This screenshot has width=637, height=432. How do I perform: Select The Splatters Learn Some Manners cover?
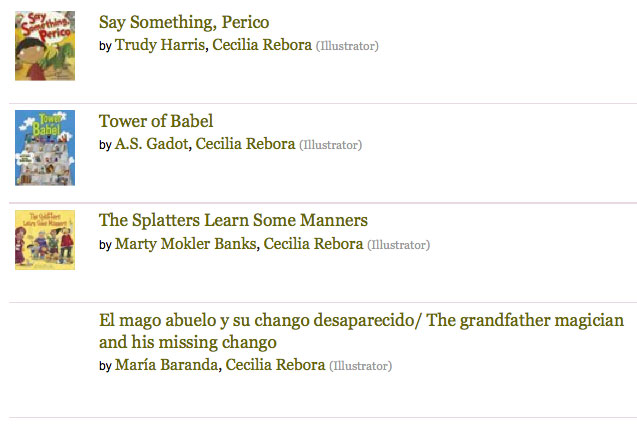45,240
